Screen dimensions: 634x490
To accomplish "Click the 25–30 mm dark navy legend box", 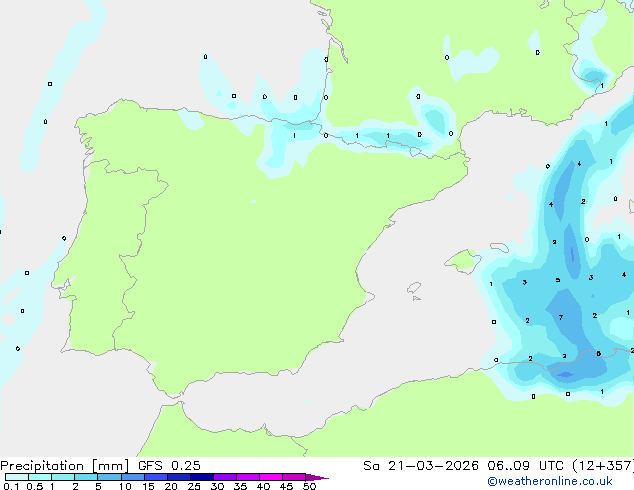I will click(201, 477).
